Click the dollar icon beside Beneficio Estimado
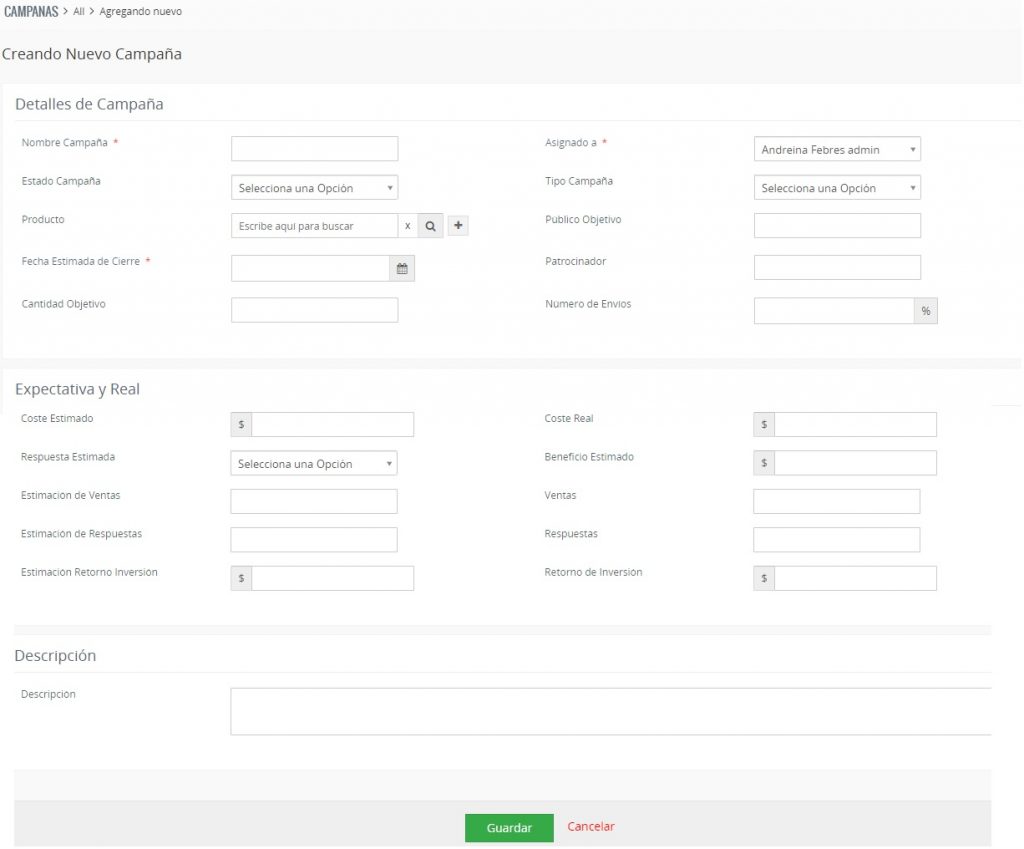This screenshot has width=1024, height=849. click(x=764, y=463)
